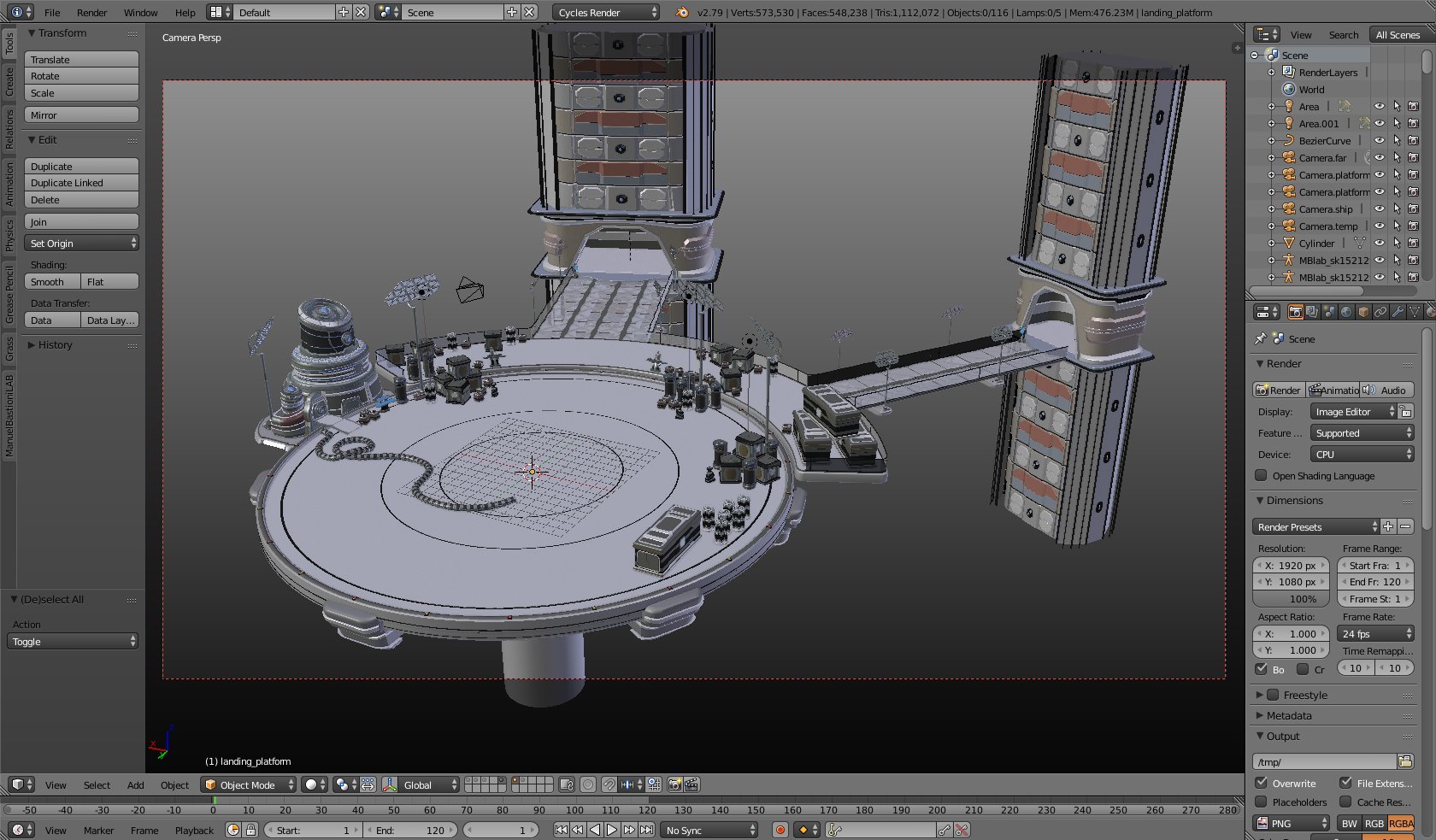Click the timeline lock icon
The width and height of the screenshot is (1436, 840).
250,830
